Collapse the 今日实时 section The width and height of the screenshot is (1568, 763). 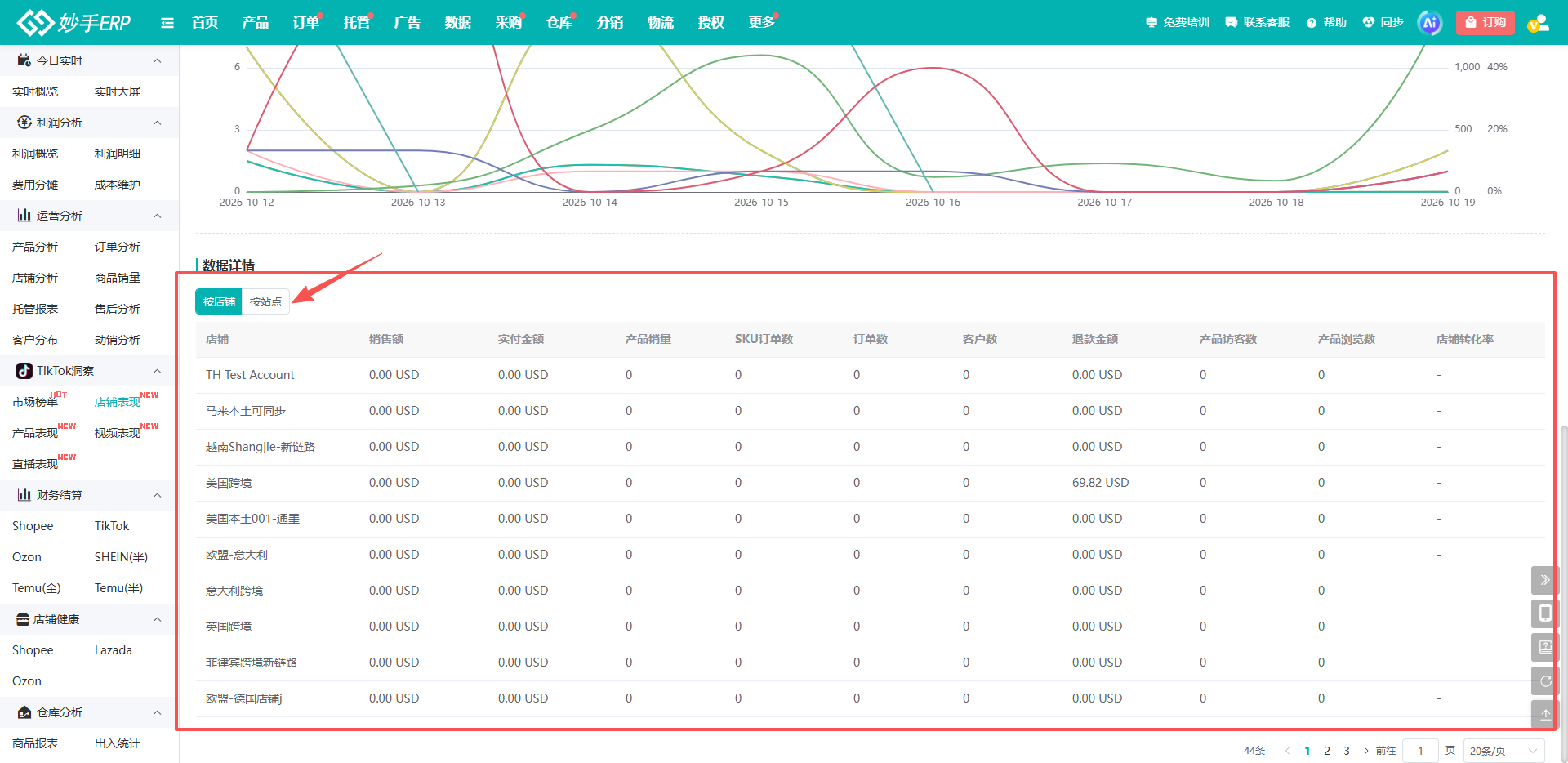[157, 60]
